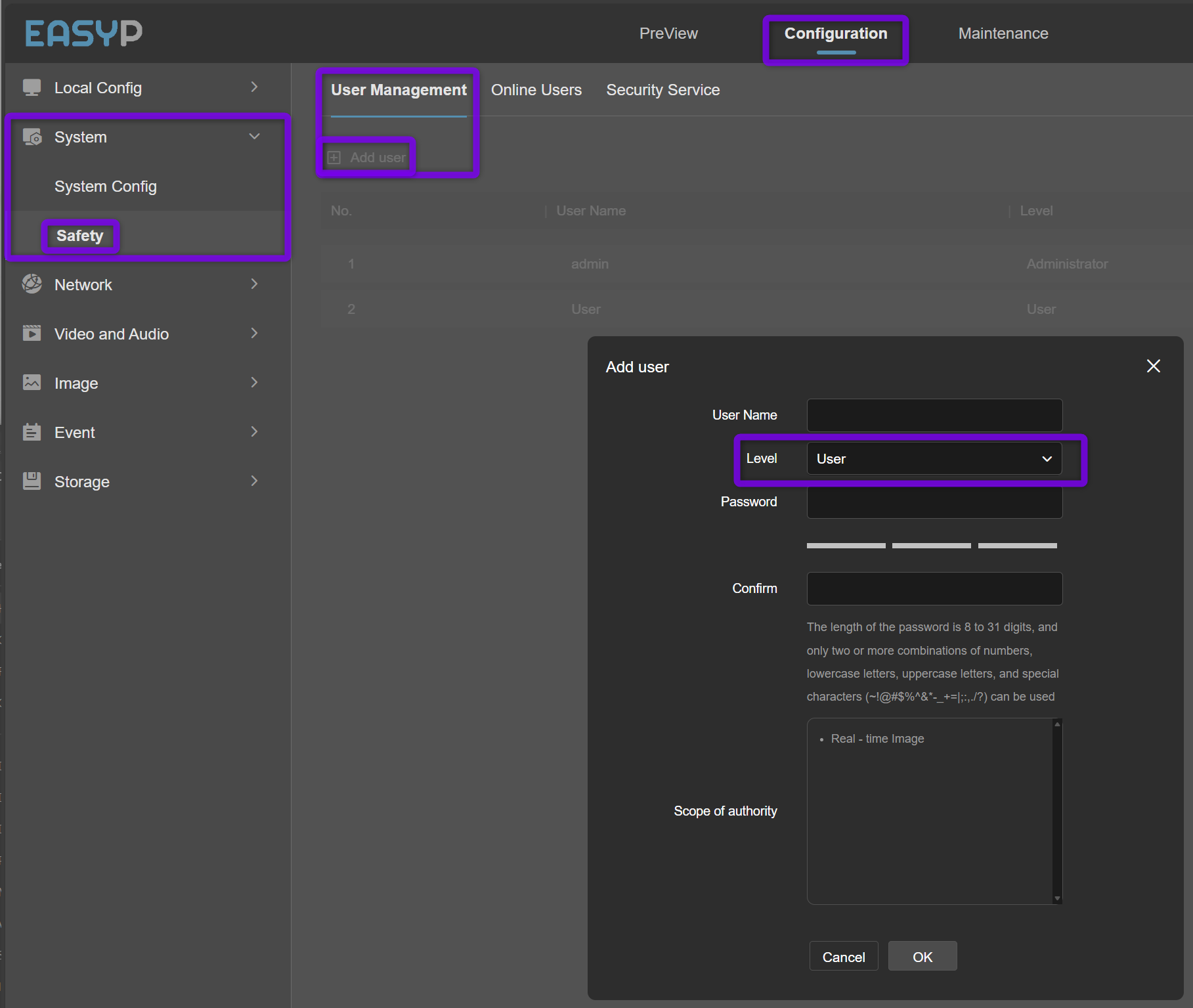Open the Level dropdown in Add user

pos(934,458)
